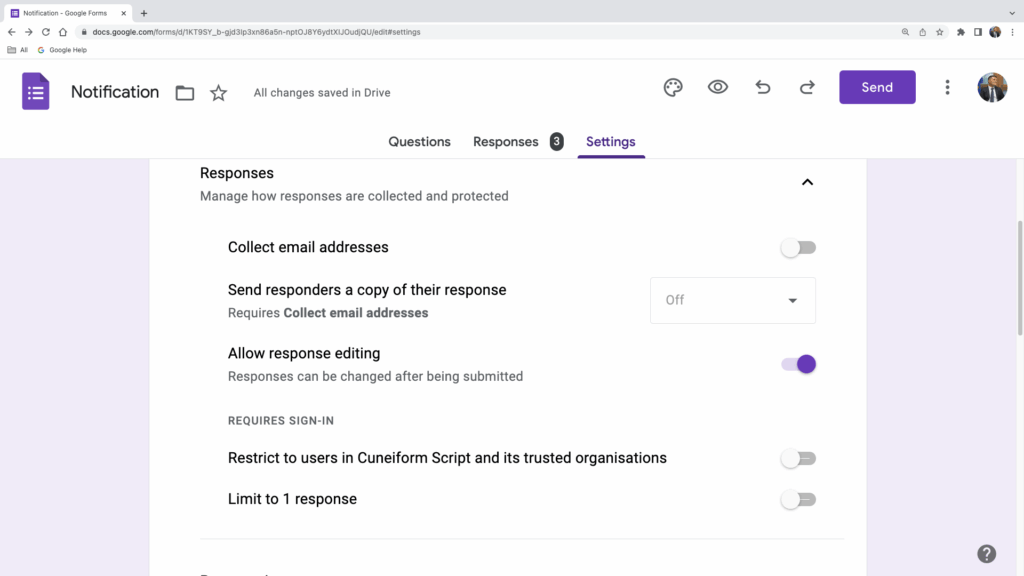Click the Send button
1024x576 pixels.
click(x=877, y=87)
